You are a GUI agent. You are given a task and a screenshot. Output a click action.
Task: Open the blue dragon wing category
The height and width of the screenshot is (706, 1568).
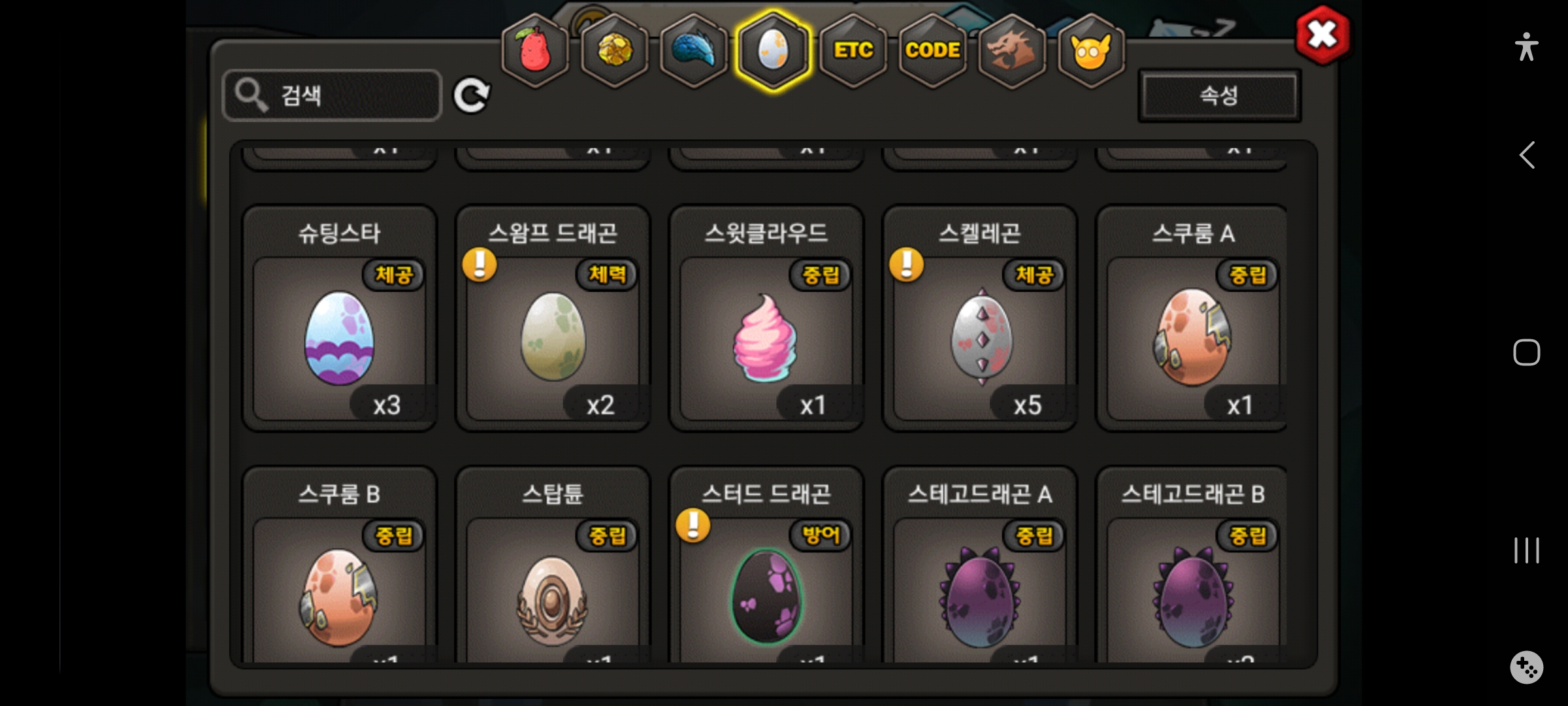coord(694,50)
